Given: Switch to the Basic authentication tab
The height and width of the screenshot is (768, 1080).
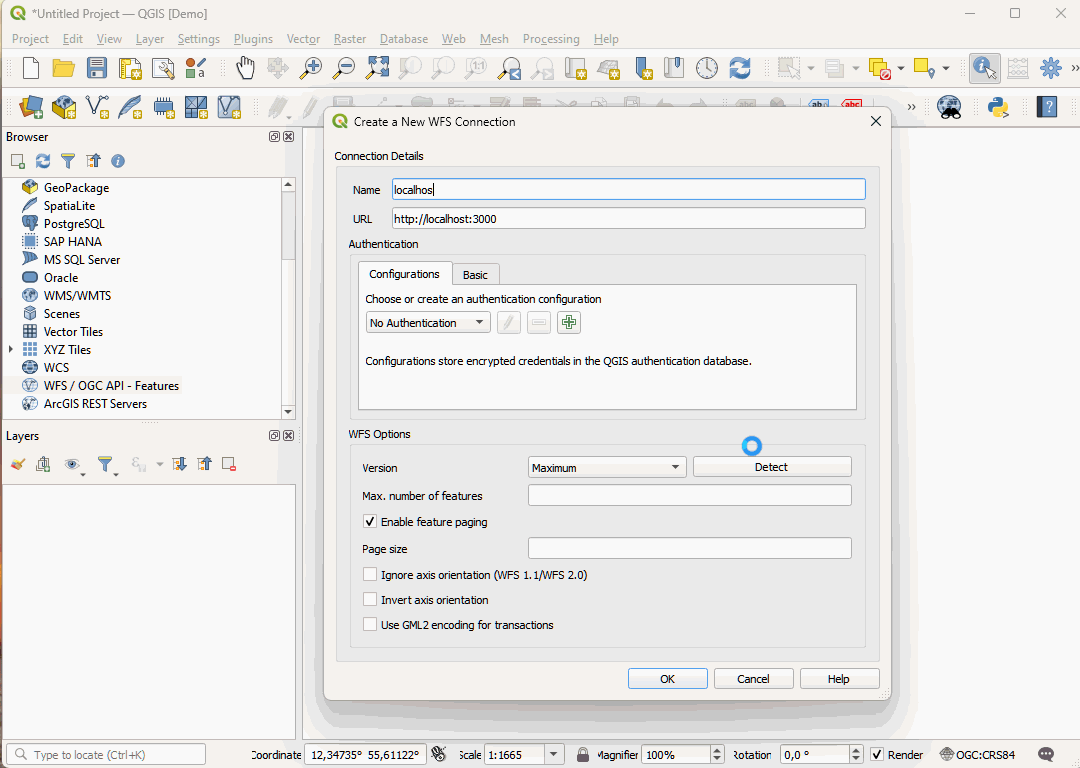Looking at the screenshot, I should point(475,275).
